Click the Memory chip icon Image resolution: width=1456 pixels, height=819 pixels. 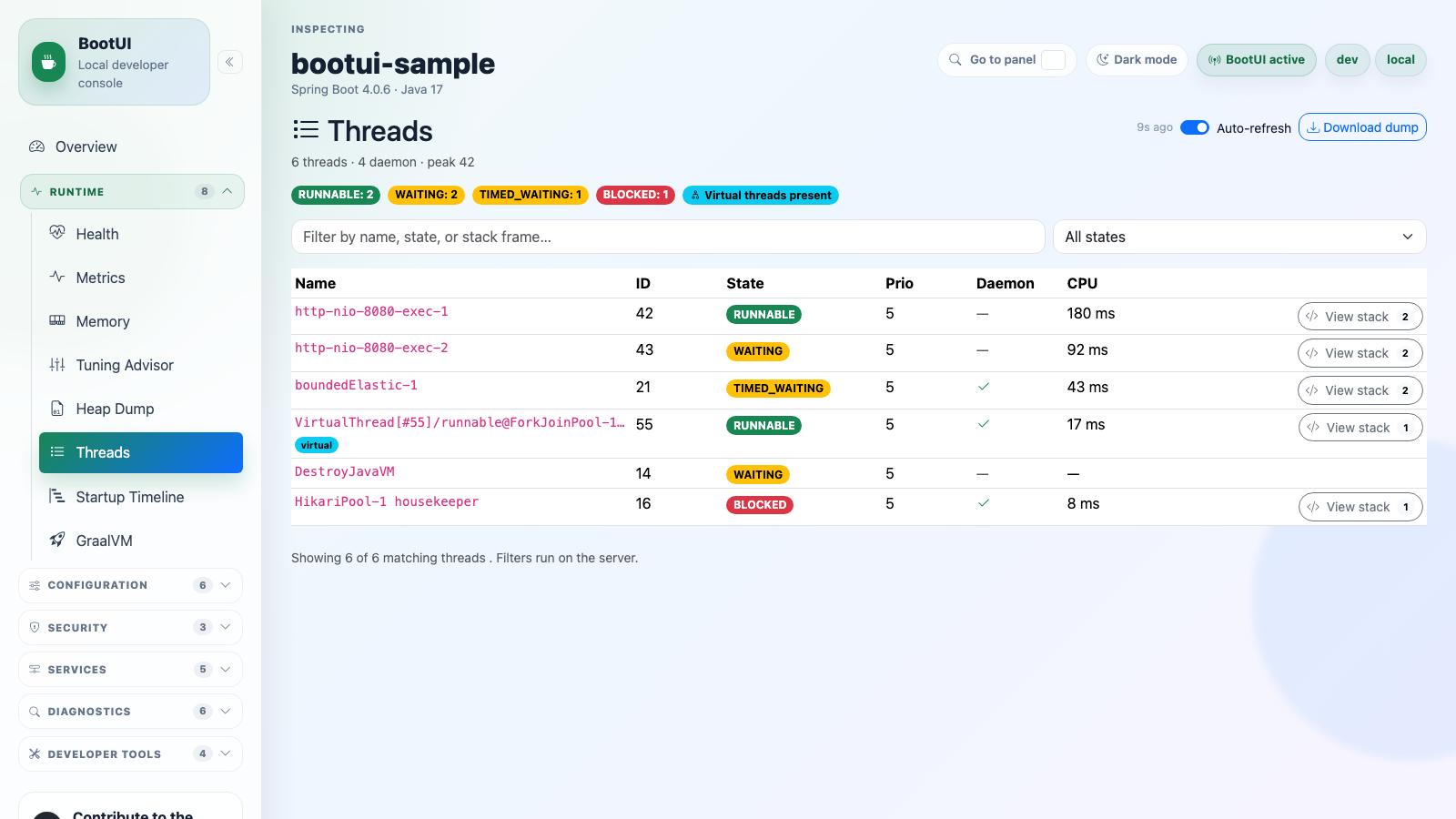click(57, 320)
